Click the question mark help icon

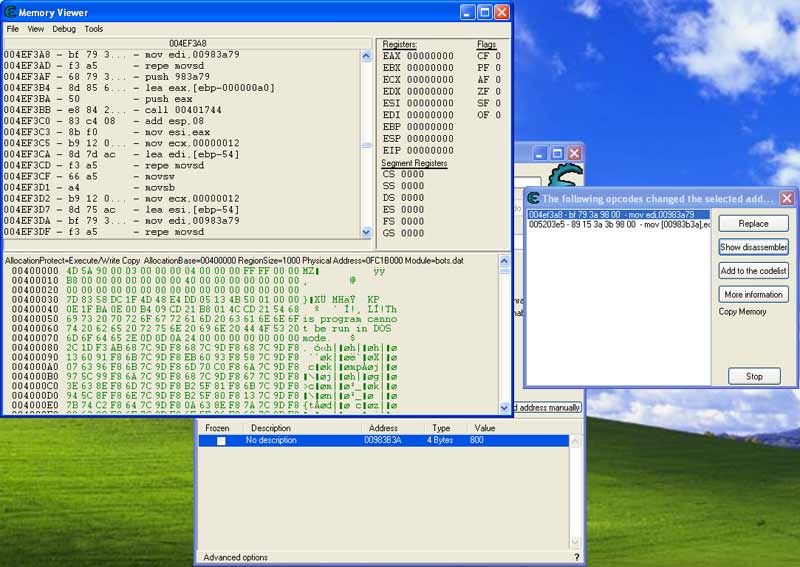pyautogui.click(x=576, y=557)
